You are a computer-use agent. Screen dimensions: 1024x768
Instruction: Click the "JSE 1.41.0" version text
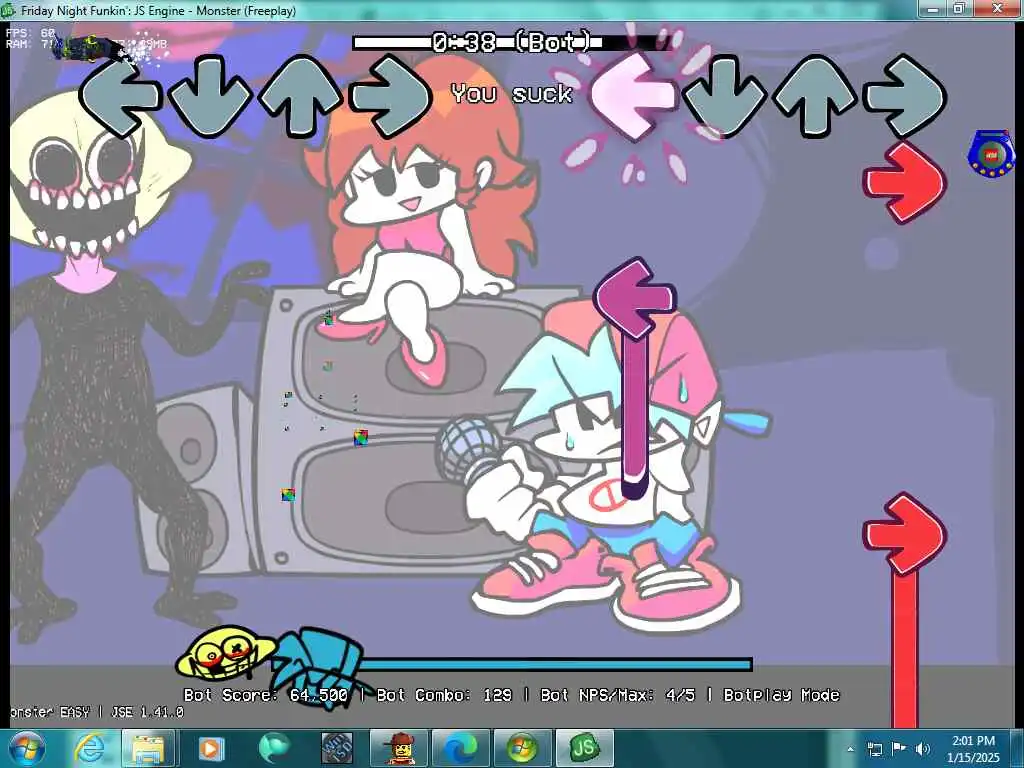[147, 712]
